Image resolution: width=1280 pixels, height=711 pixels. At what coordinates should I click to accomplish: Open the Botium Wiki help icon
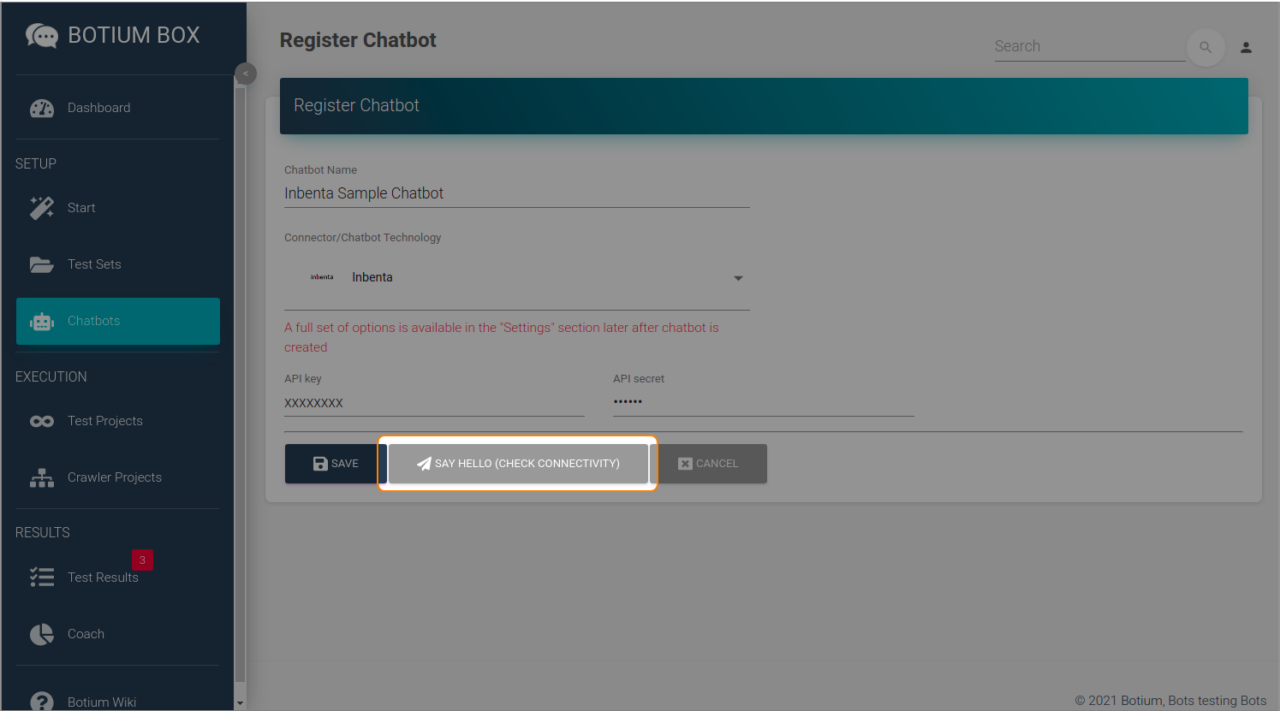click(42, 700)
